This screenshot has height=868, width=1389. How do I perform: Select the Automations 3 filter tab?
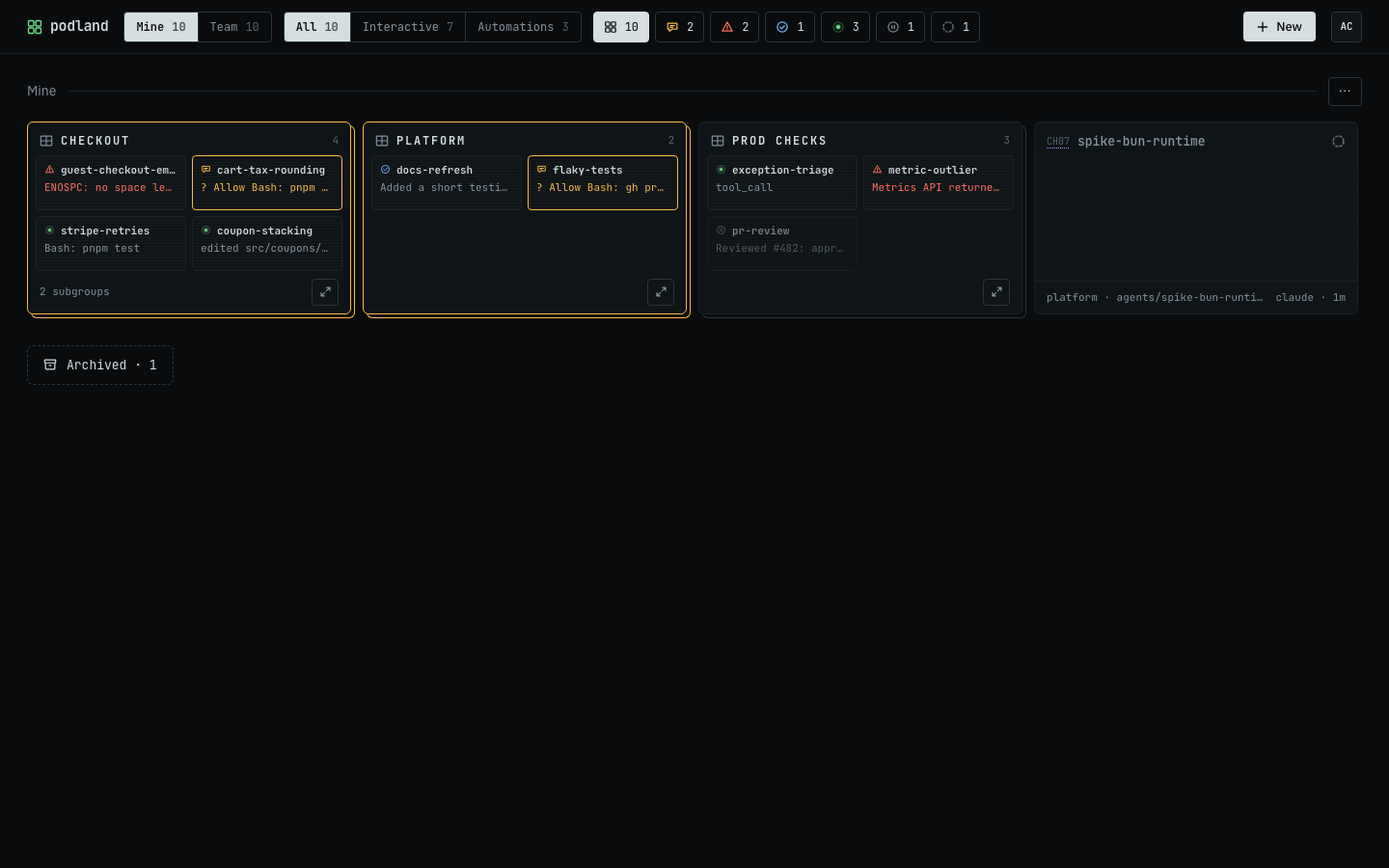pyautogui.click(x=523, y=27)
